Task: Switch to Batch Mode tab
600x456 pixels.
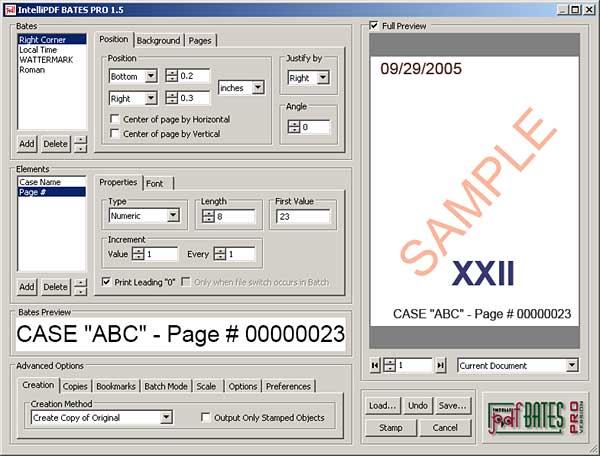Action: (x=166, y=386)
